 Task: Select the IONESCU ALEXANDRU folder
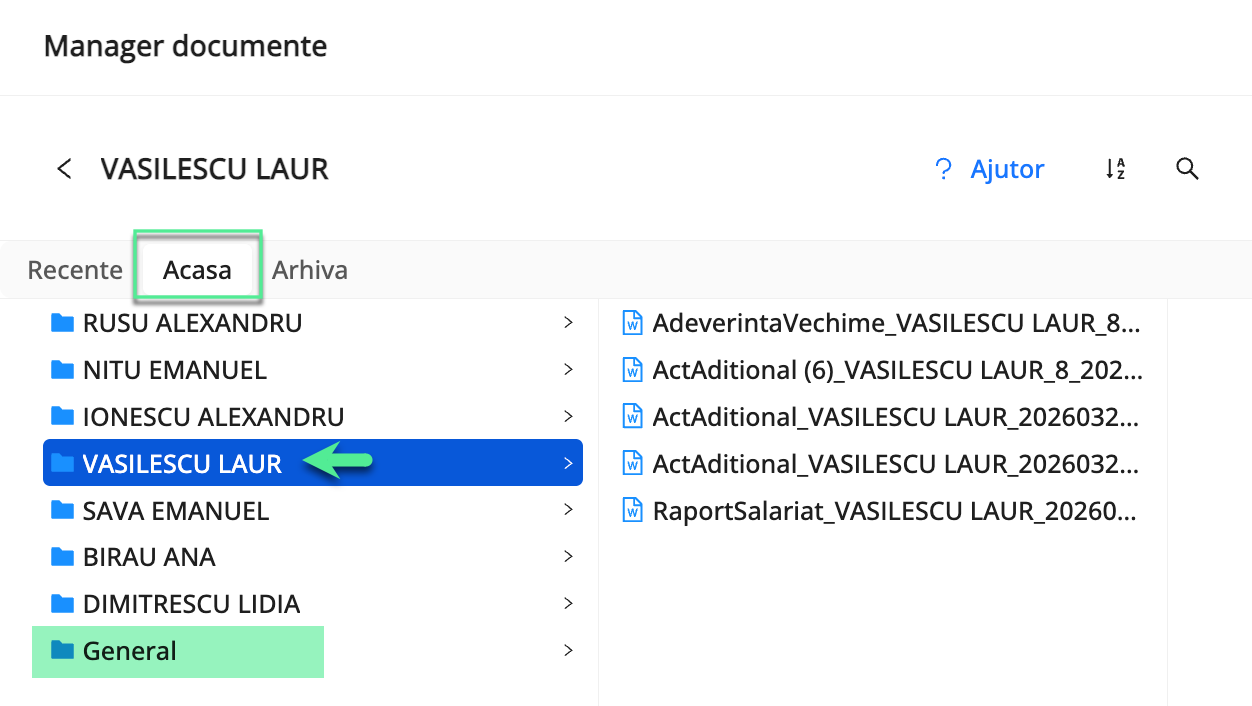[x=313, y=417]
